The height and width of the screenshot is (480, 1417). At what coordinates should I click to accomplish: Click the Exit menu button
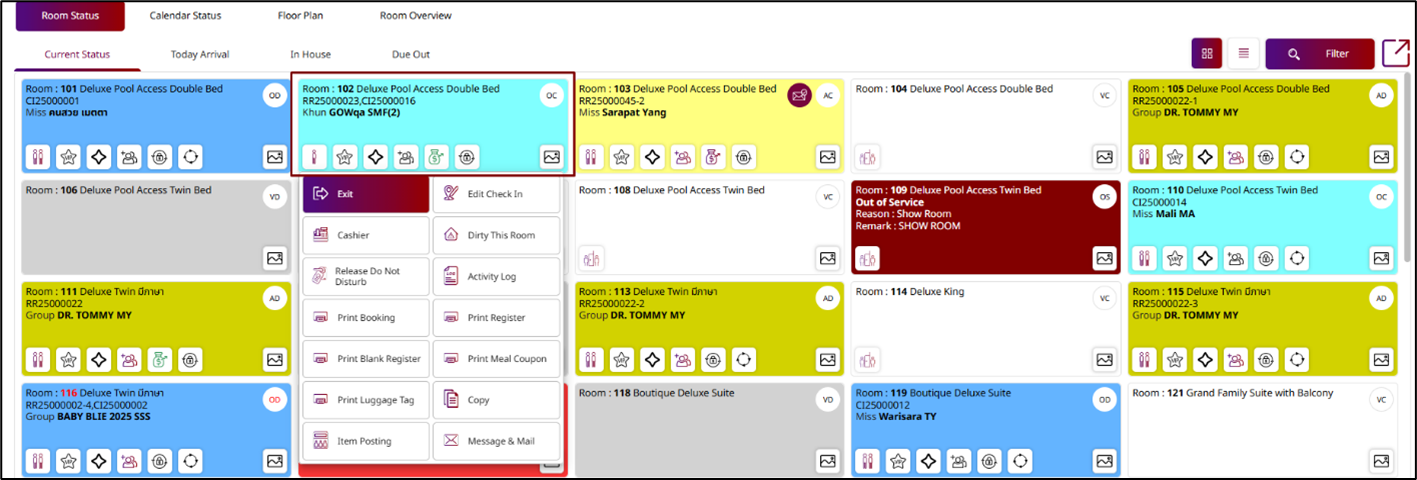(x=365, y=194)
